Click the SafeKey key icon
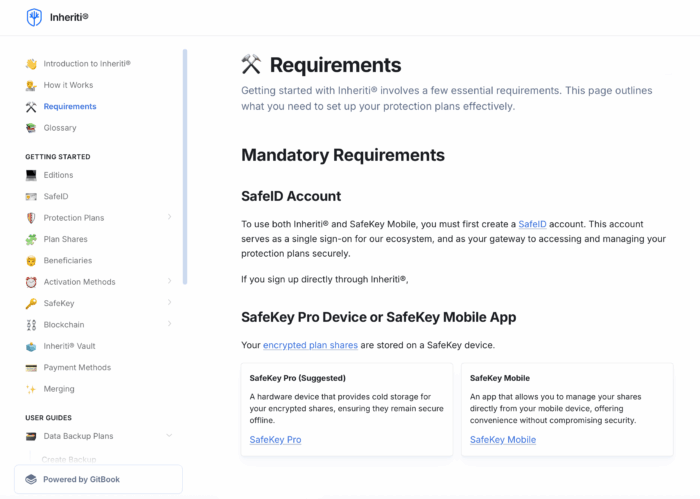700x499 pixels. (x=31, y=303)
